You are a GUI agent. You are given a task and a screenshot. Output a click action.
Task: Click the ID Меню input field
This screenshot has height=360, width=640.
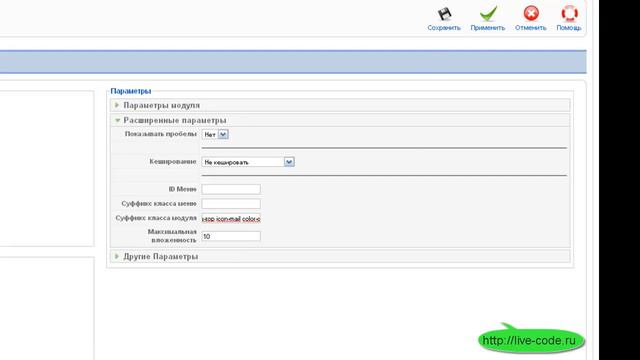(x=231, y=189)
